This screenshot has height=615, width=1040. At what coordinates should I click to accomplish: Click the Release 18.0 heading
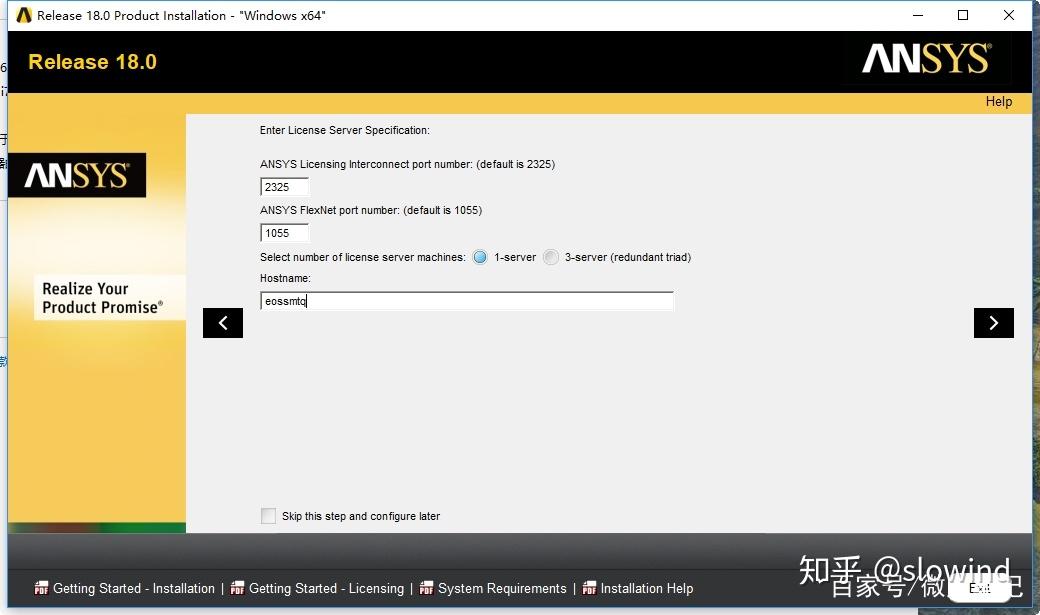92,61
